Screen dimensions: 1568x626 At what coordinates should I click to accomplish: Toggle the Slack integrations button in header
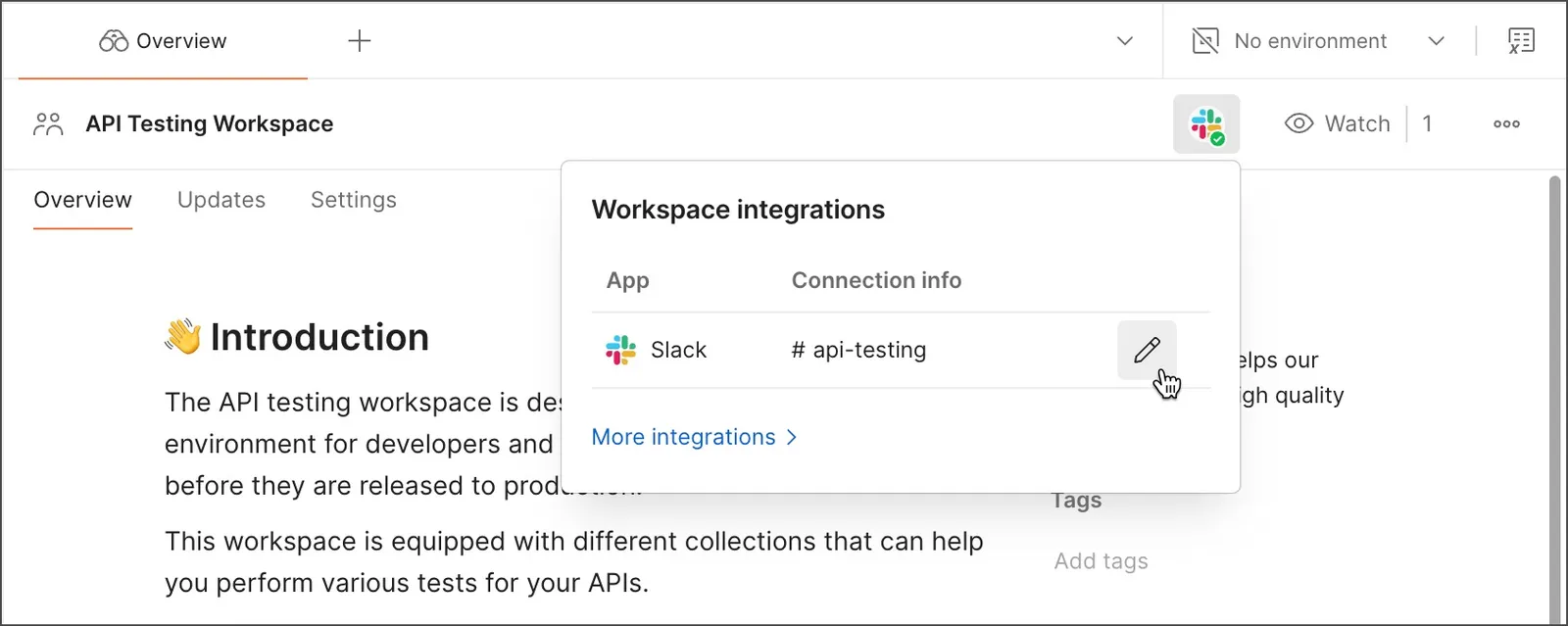pos(1206,124)
